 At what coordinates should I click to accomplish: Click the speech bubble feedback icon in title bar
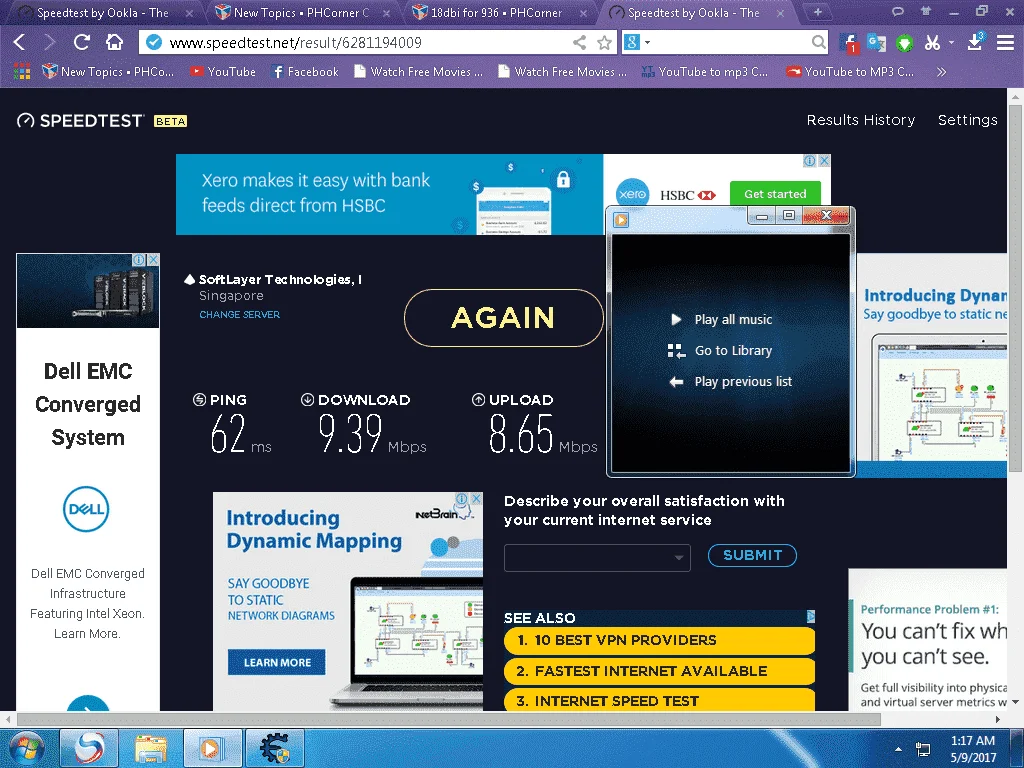coord(898,11)
